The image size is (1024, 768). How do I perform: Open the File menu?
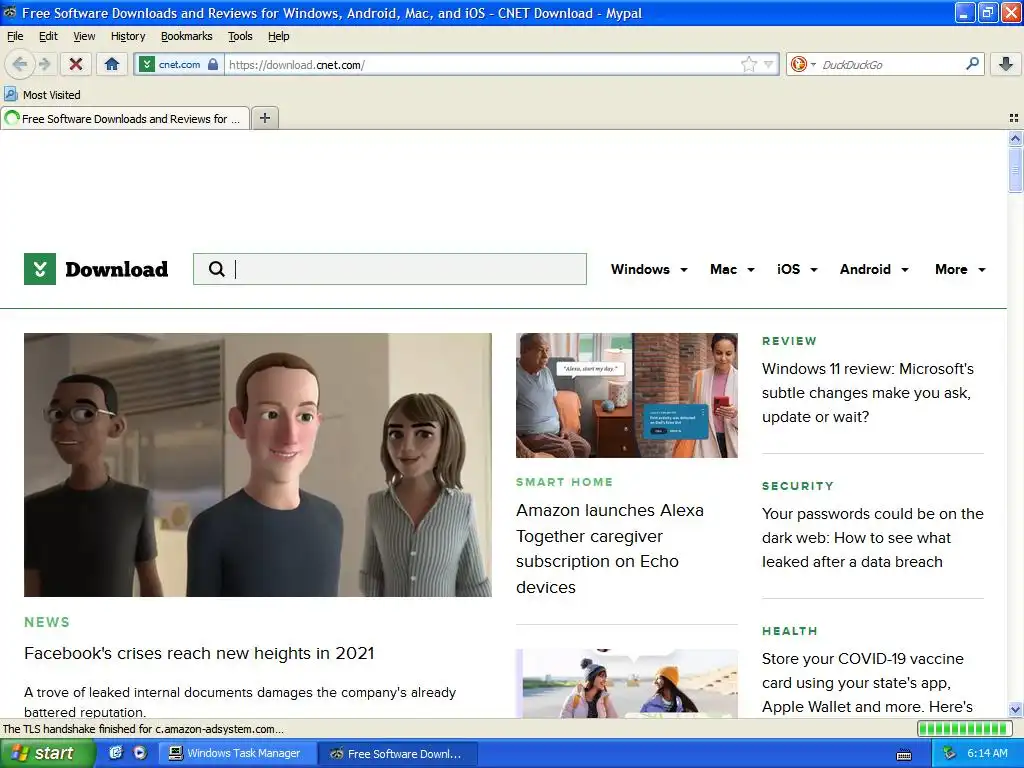coord(15,37)
